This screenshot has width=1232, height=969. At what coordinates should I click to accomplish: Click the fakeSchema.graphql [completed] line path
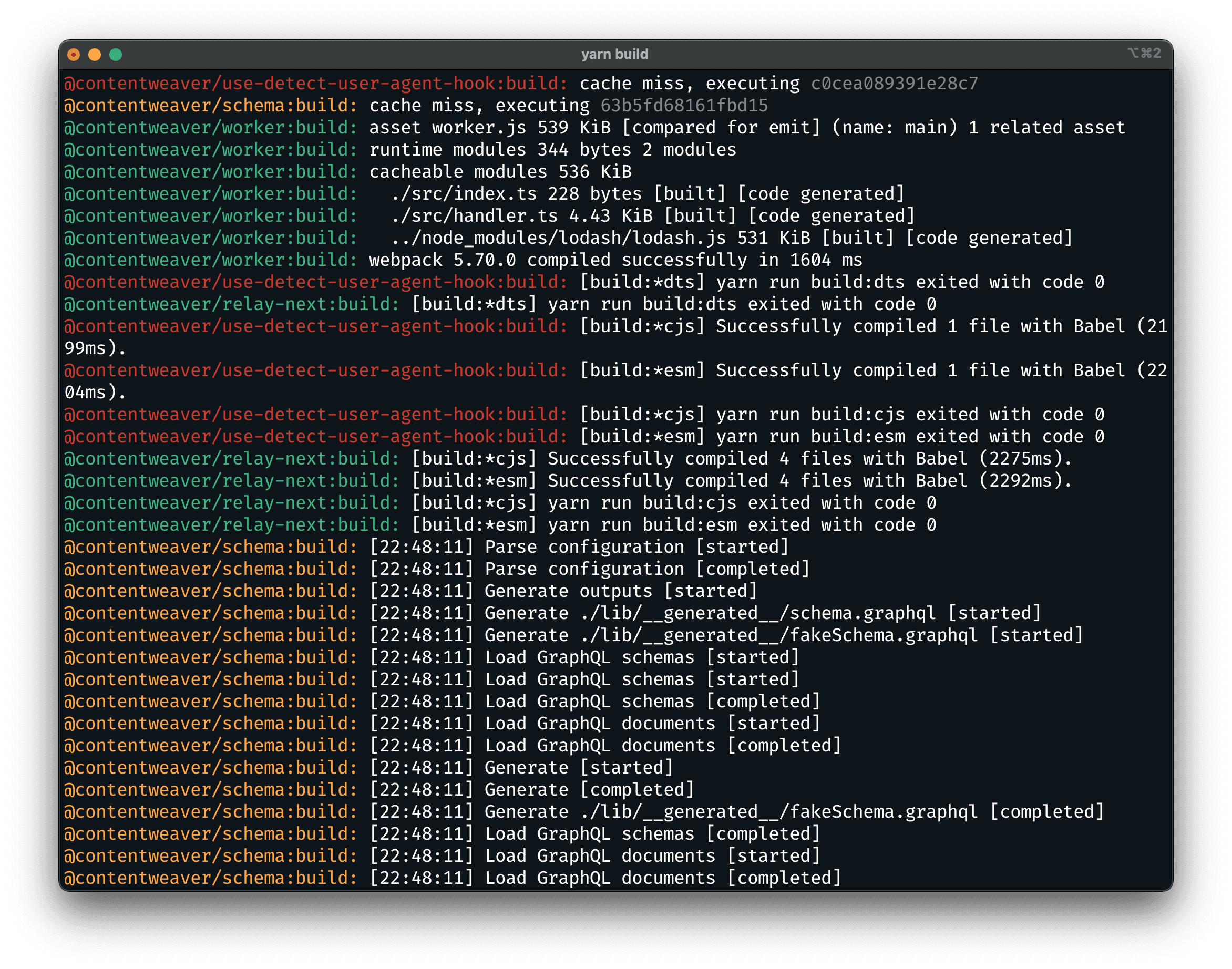coord(779,812)
